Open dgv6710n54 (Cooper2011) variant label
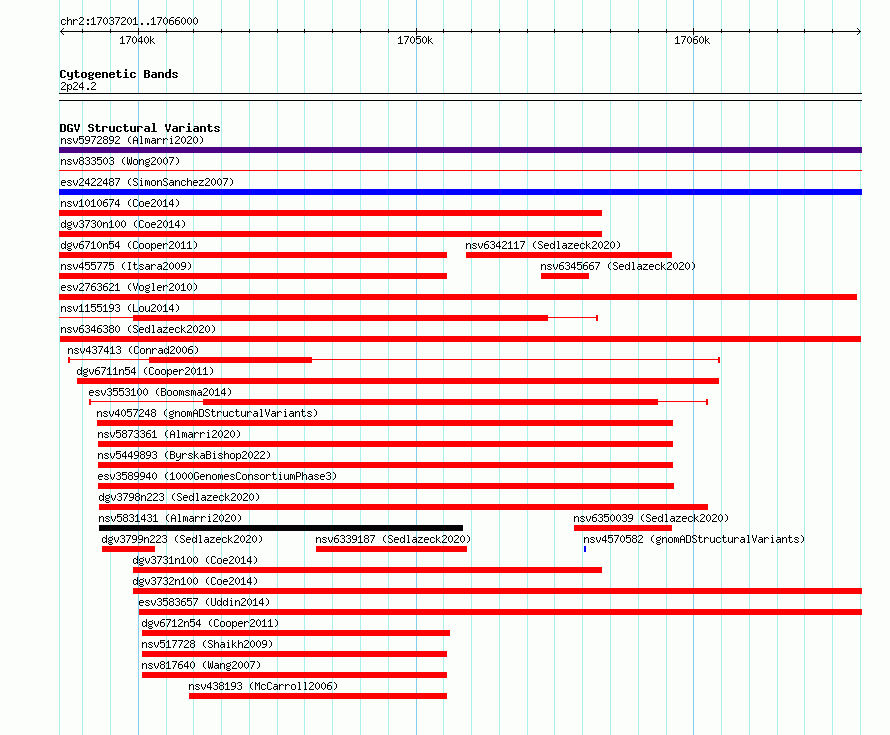Image resolution: width=890 pixels, height=735 pixels. click(x=129, y=245)
